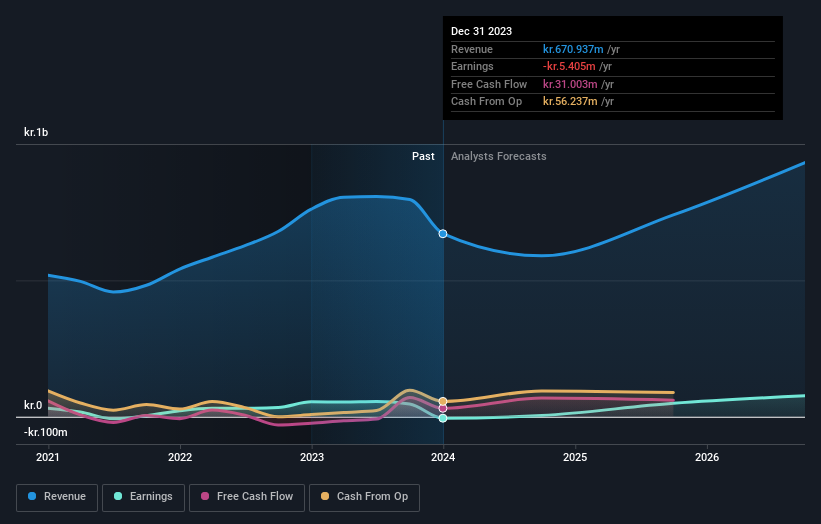The image size is (821, 524).
Task: Click the 2025 x-axis label
Action: click(x=575, y=457)
